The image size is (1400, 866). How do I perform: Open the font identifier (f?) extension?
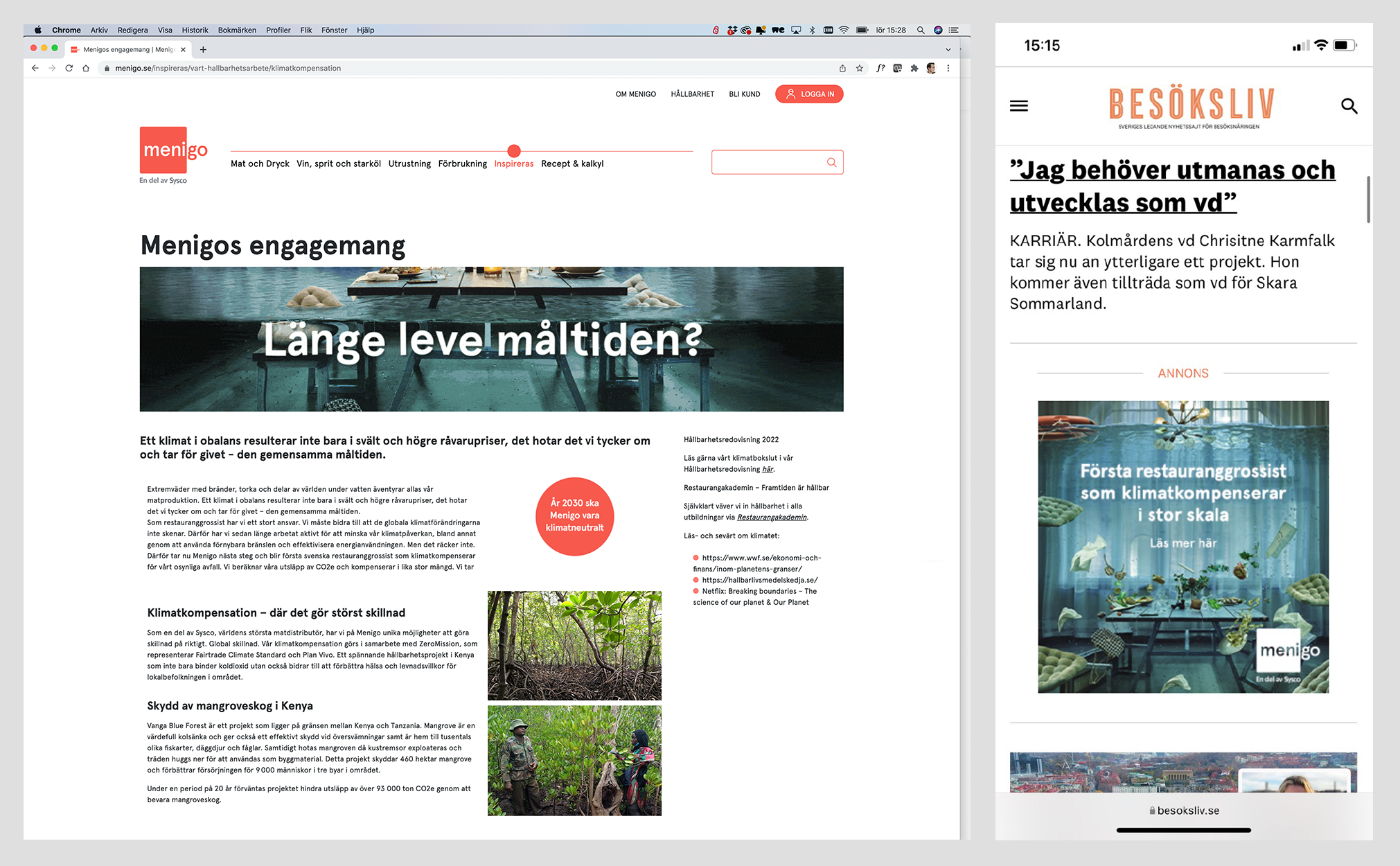click(x=880, y=68)
